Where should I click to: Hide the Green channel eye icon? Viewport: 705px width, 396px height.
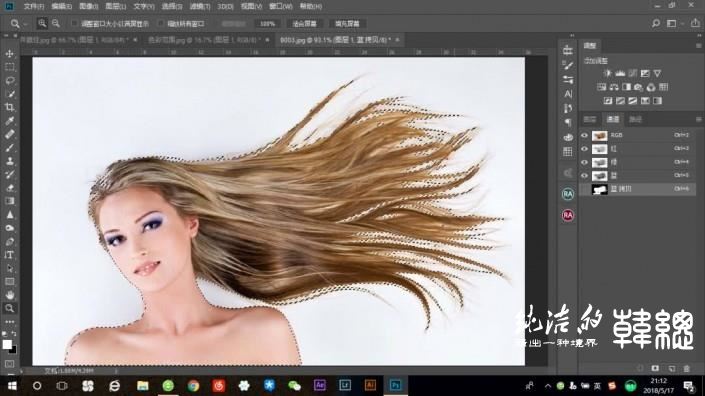[x=585, y=162]
